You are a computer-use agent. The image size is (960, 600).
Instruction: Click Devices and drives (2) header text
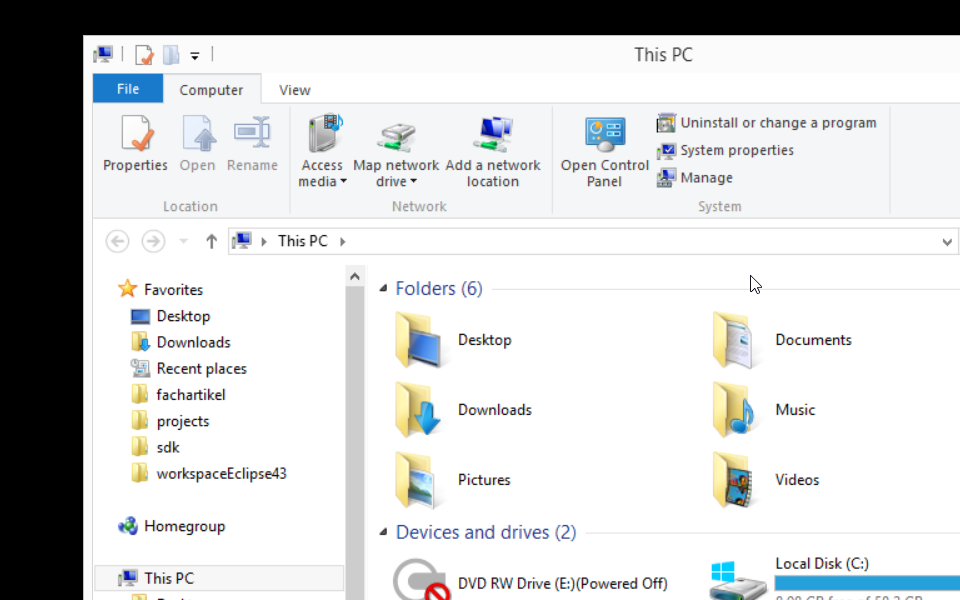pyautogui.click(x=486, y=532)
